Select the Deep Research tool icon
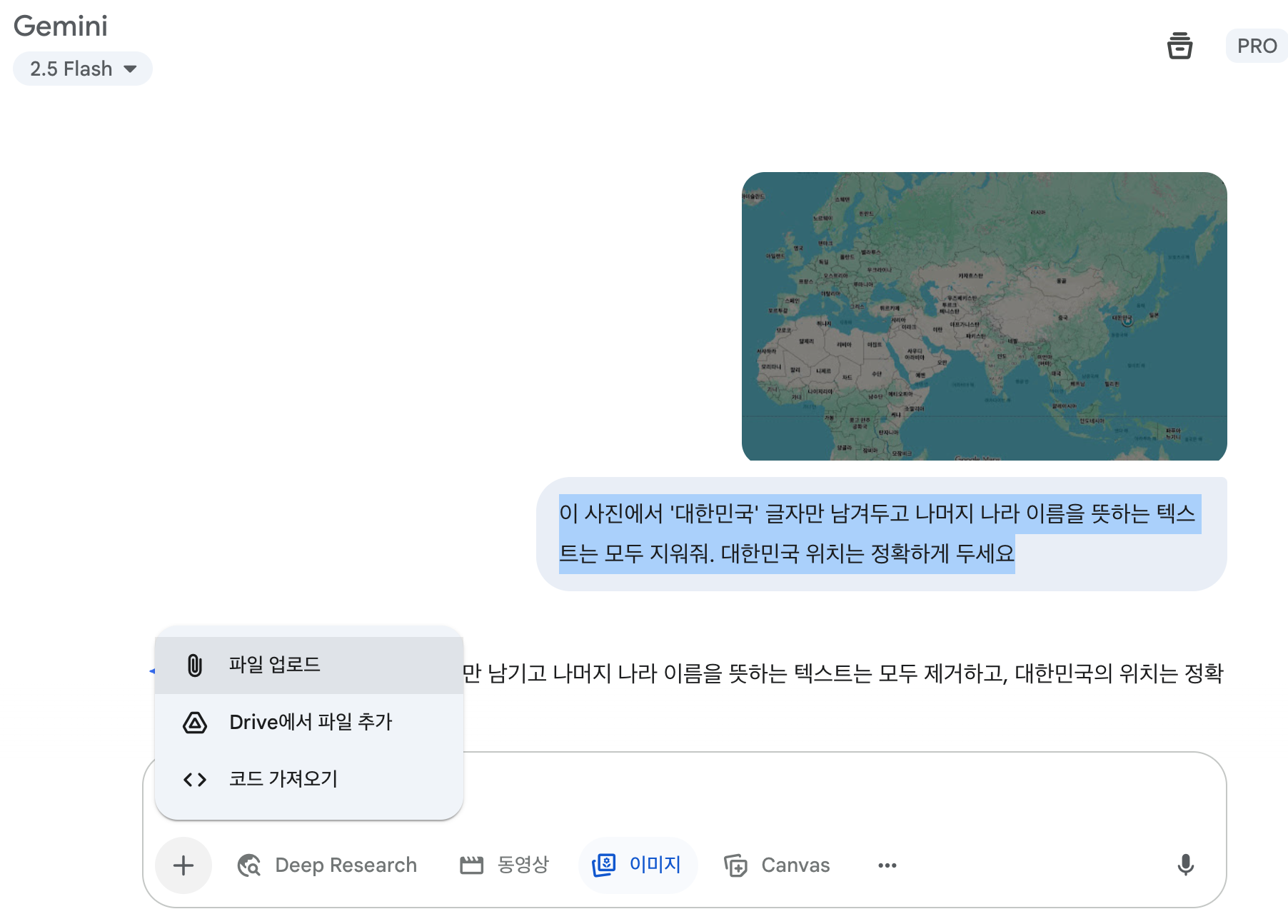 click(x=248, y=865)
